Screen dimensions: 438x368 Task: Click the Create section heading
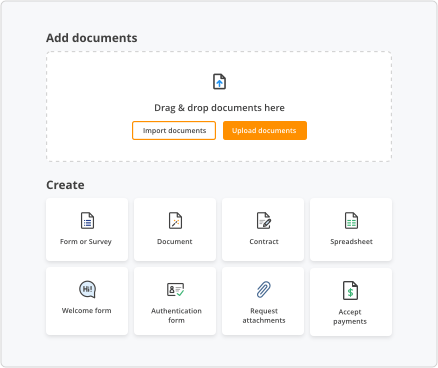pyautogui.click(x=65, y=185)
